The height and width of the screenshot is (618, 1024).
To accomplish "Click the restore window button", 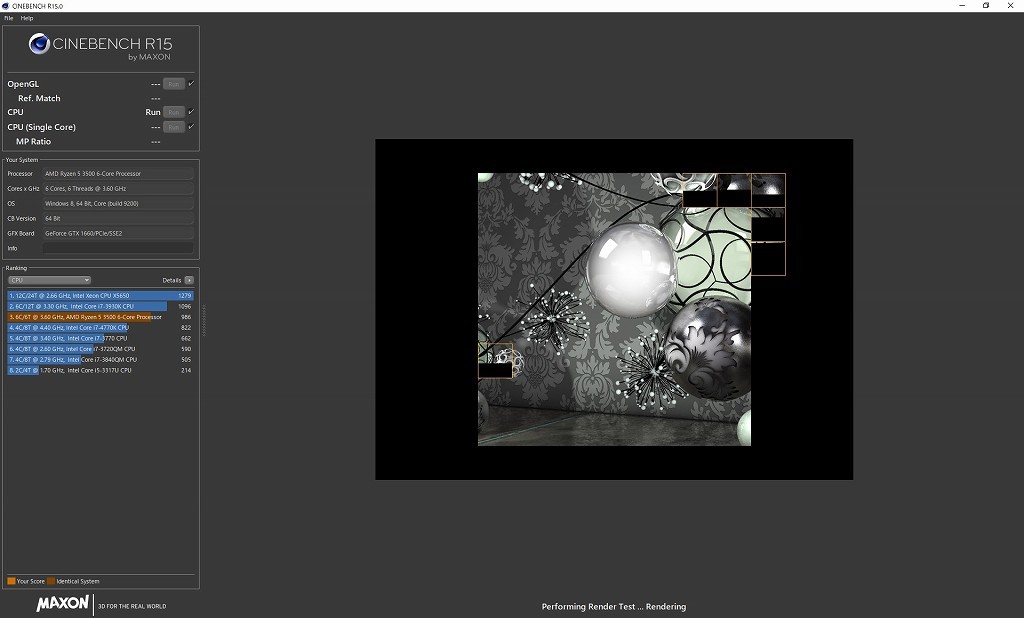I will tap(986, 5).
